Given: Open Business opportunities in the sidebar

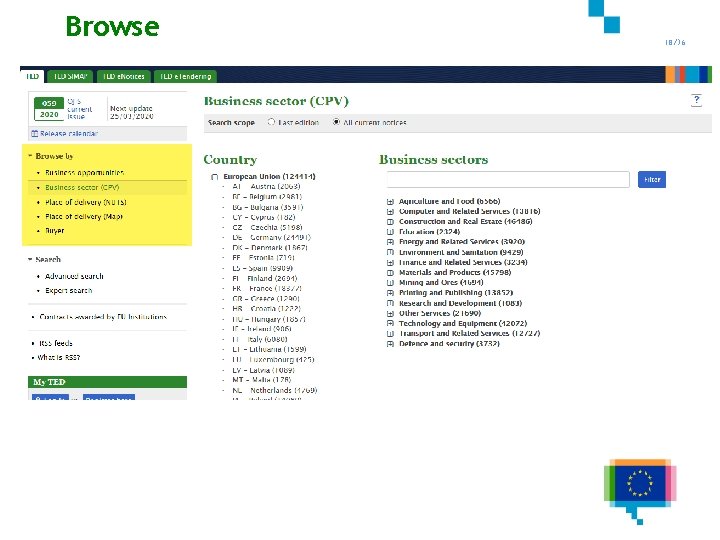Looking at the screenshot, I should click(84, 173).
